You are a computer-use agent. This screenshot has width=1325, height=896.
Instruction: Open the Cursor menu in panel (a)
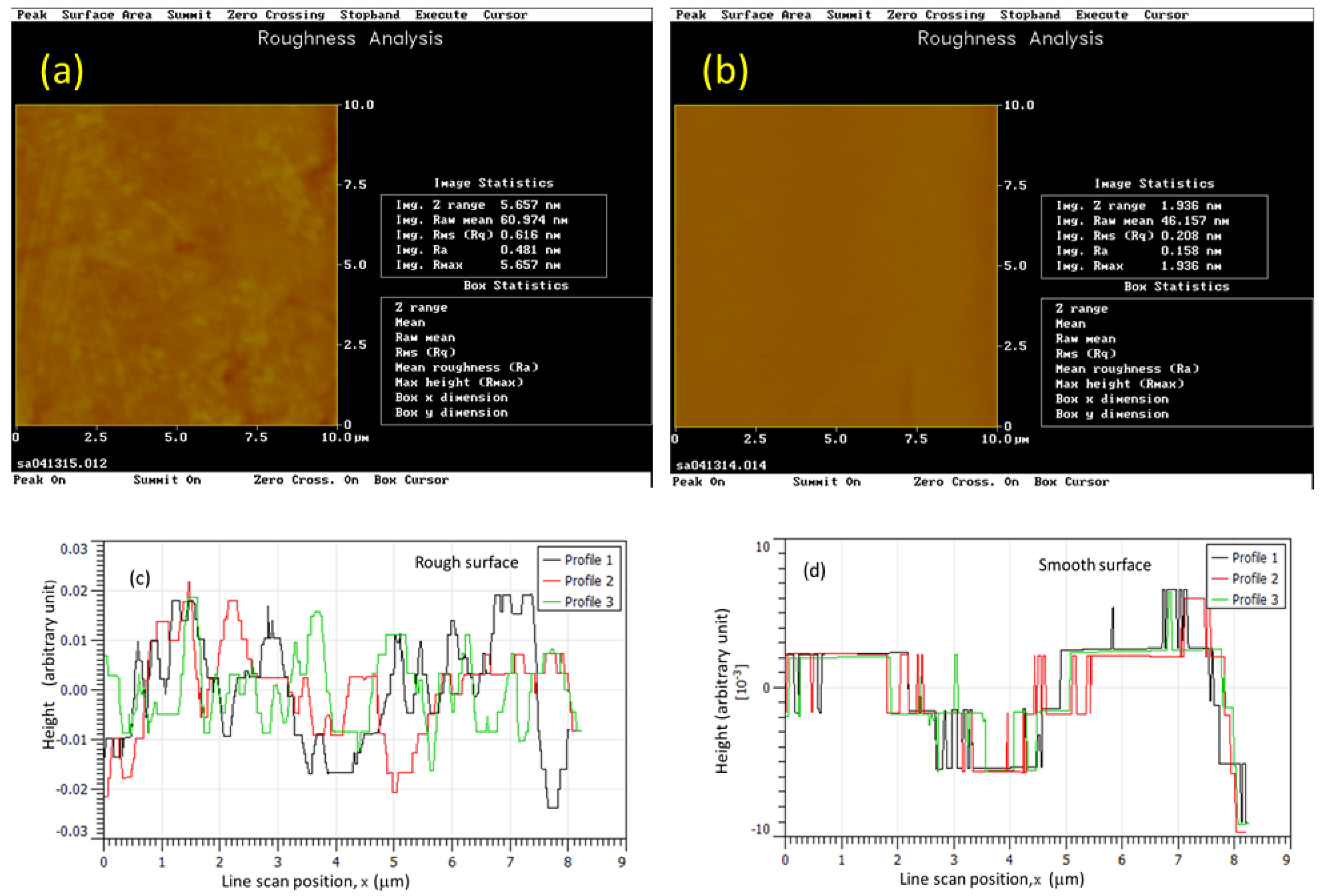tap(505, 15)
